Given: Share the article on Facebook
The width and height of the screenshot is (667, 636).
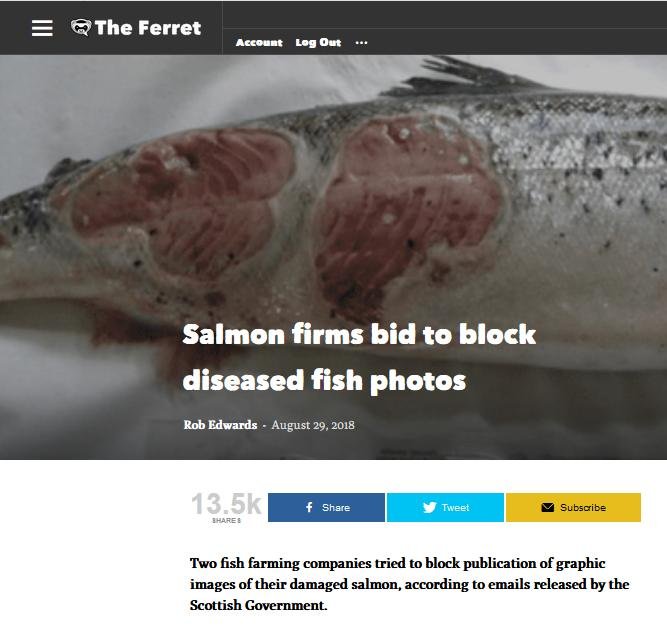Looking at the screenshot, I should tap(326, 507).
